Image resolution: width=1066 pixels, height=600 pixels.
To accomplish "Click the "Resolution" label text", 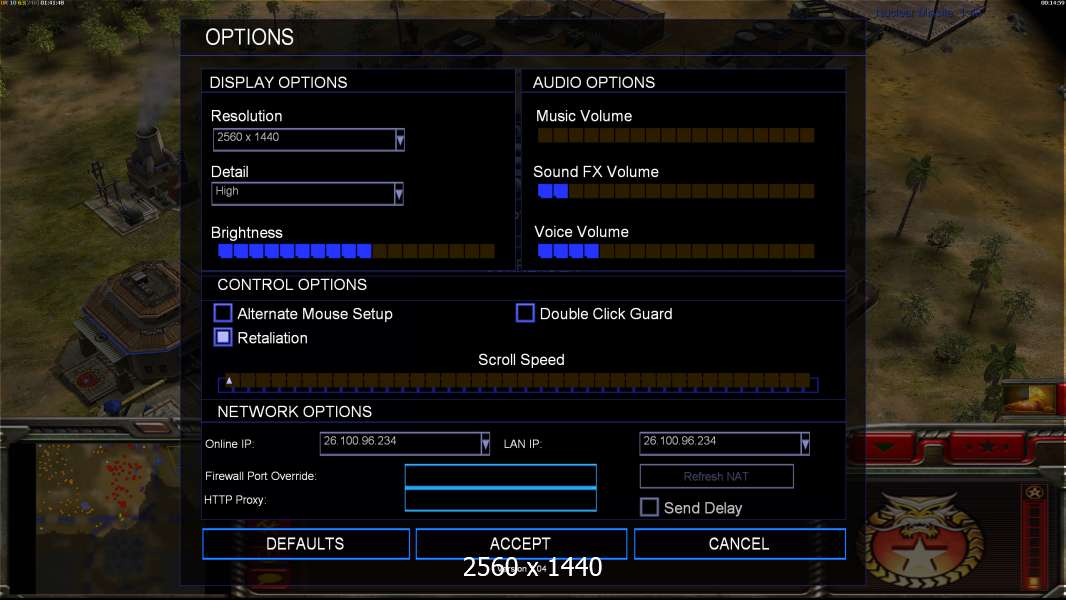I will [x=246, y=116].
